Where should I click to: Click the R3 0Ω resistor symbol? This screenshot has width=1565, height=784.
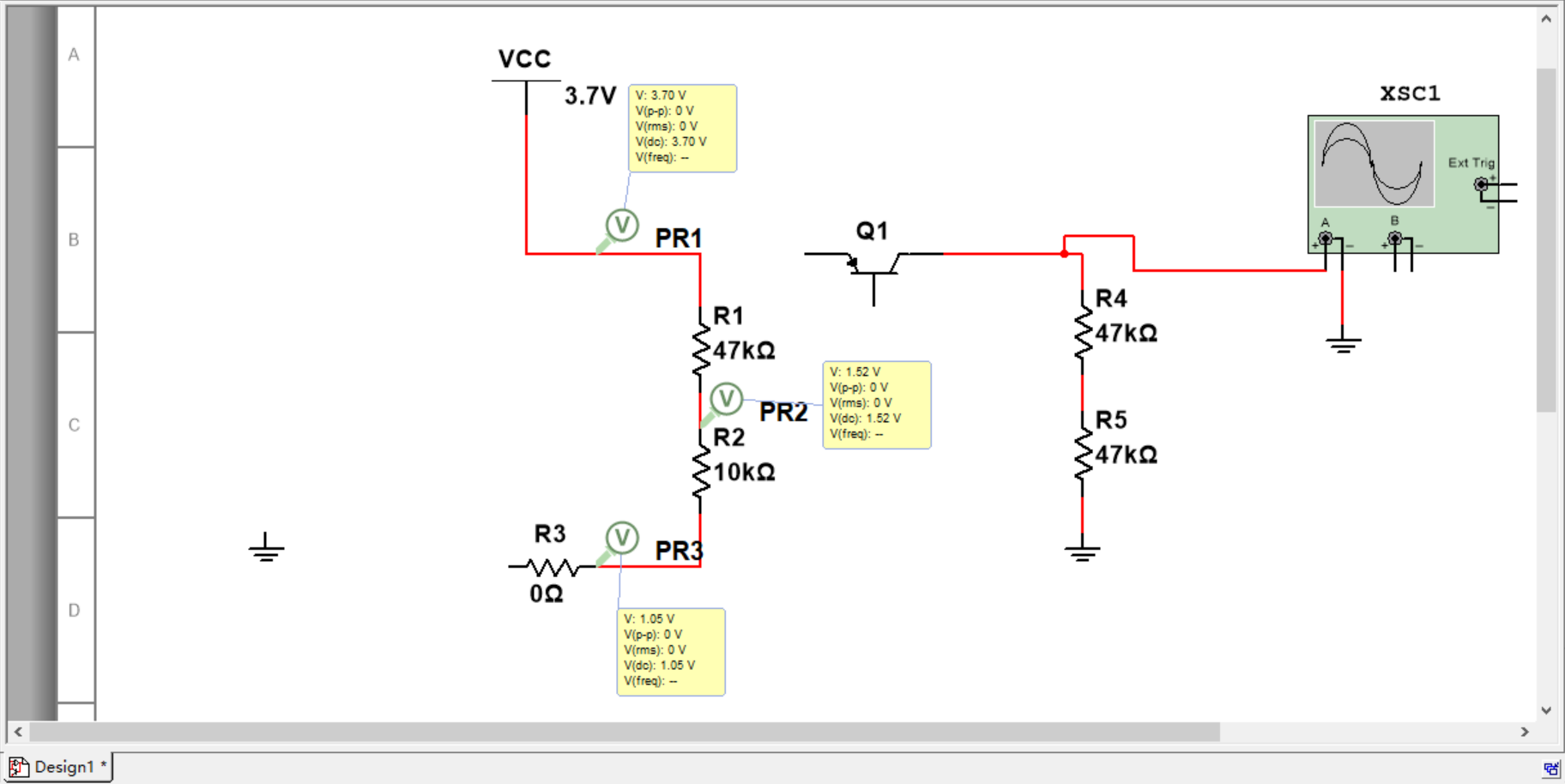point(552,567)
